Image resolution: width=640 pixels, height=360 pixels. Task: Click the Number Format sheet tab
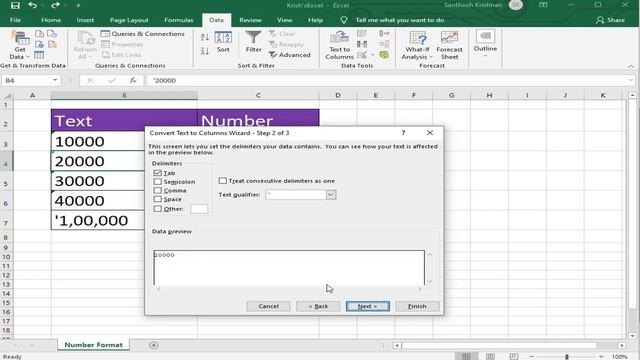tap(93, 345)
